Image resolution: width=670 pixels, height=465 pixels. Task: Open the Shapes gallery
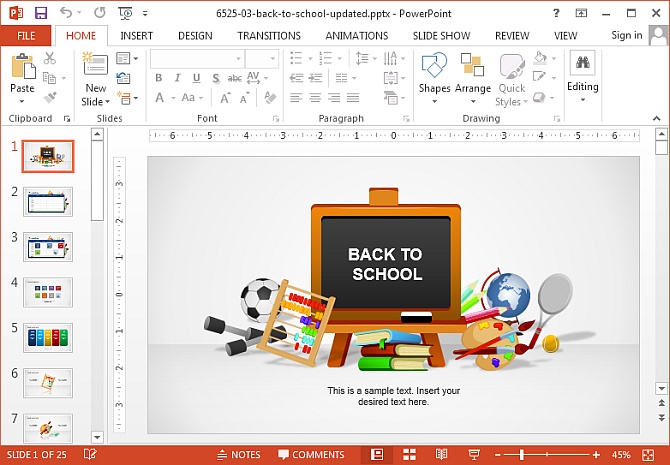(x=434, y=78)
